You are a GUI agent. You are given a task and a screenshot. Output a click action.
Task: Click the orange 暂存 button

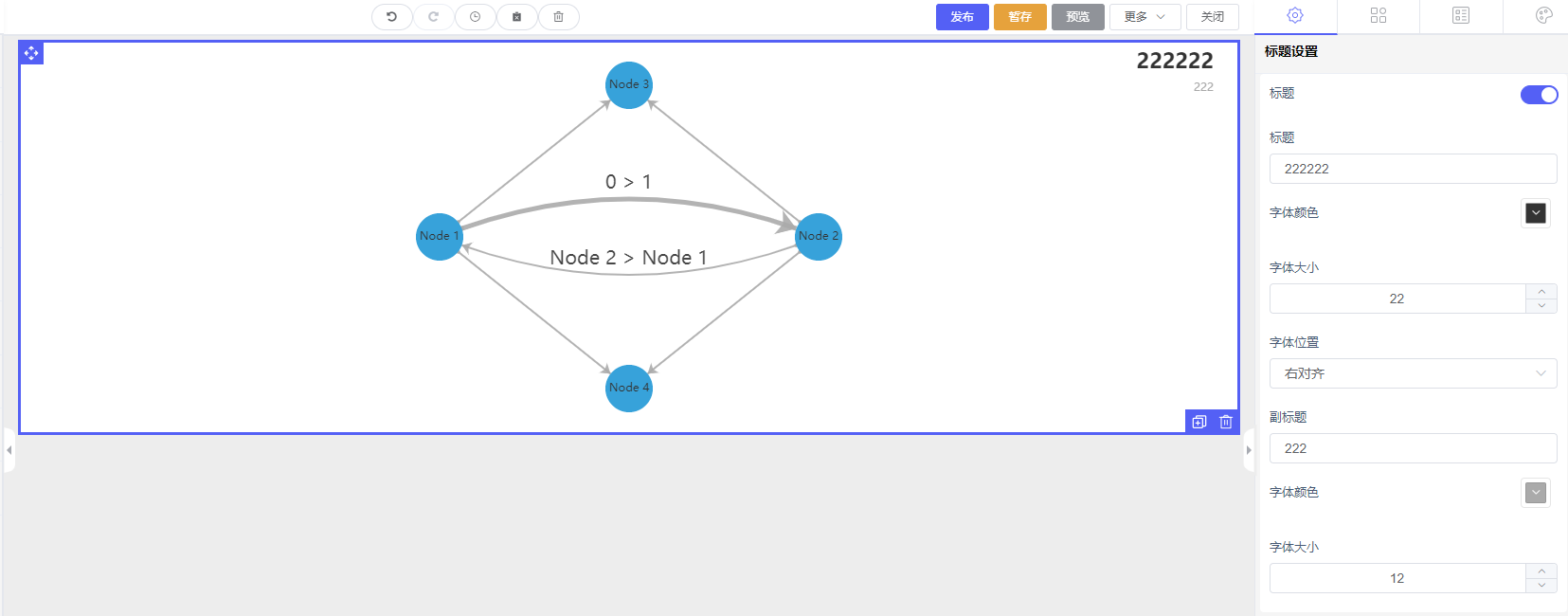point(1019,17)
